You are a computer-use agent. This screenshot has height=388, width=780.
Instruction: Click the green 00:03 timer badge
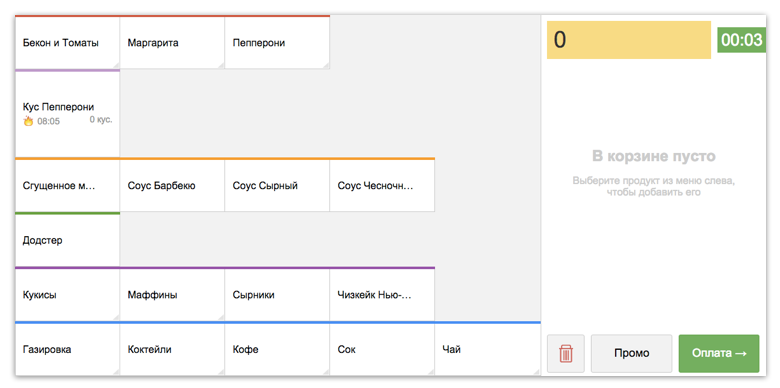pyautogui.click(x=741, y=40)
